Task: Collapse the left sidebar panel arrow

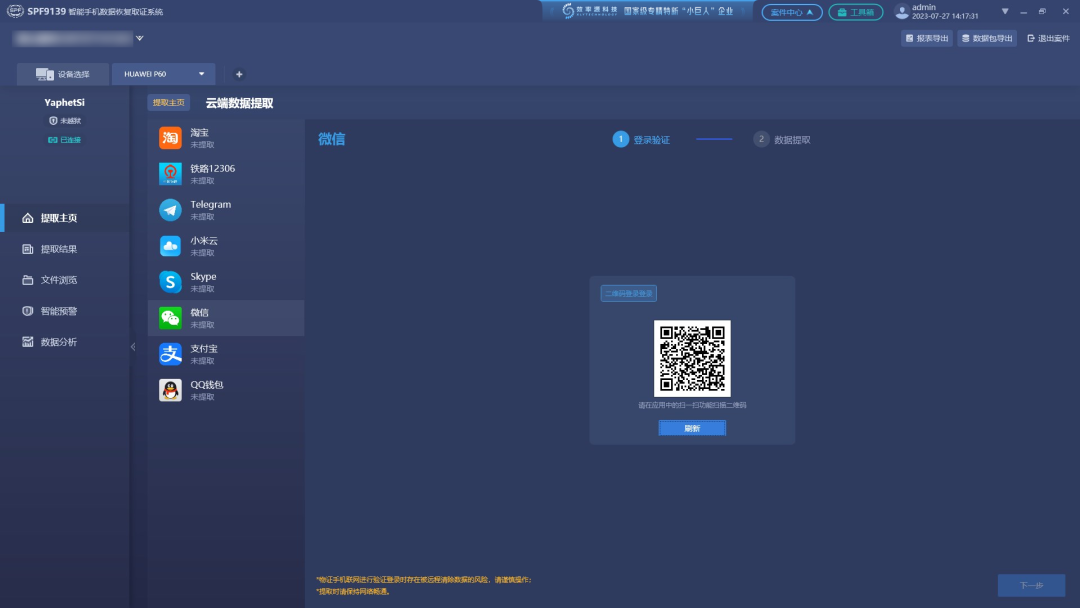Action: coord(133,346)
